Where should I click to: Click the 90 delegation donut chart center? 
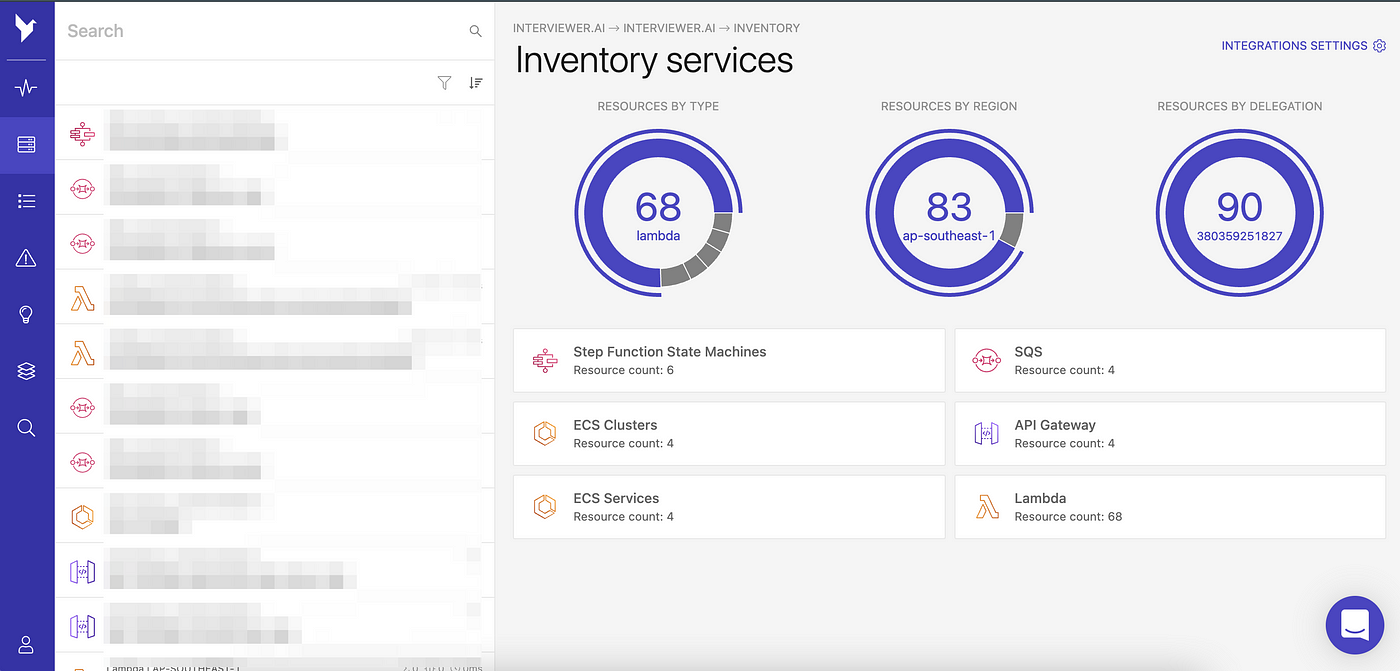(1239, 213)
